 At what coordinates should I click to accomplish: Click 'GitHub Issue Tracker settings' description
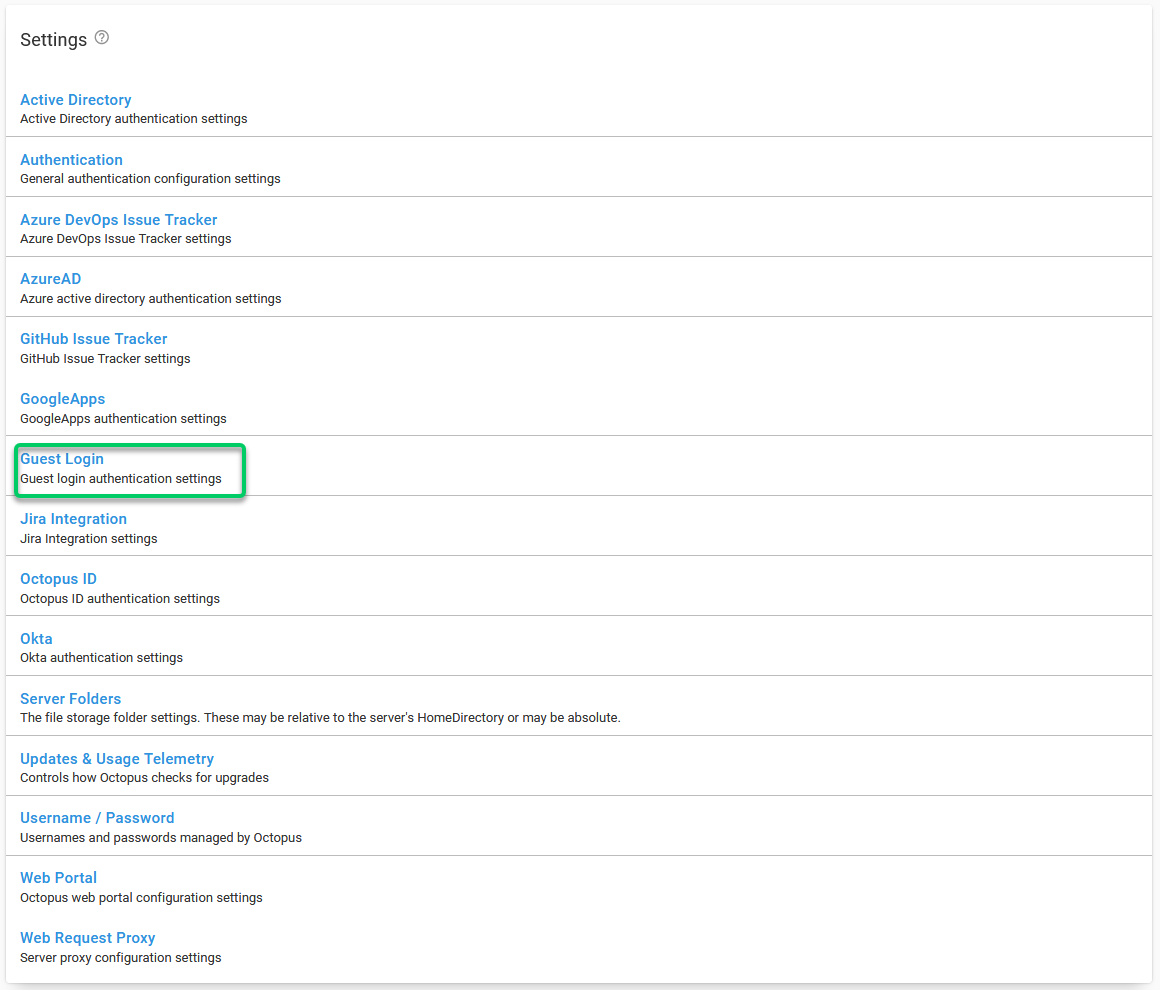(x=105, y=358)
